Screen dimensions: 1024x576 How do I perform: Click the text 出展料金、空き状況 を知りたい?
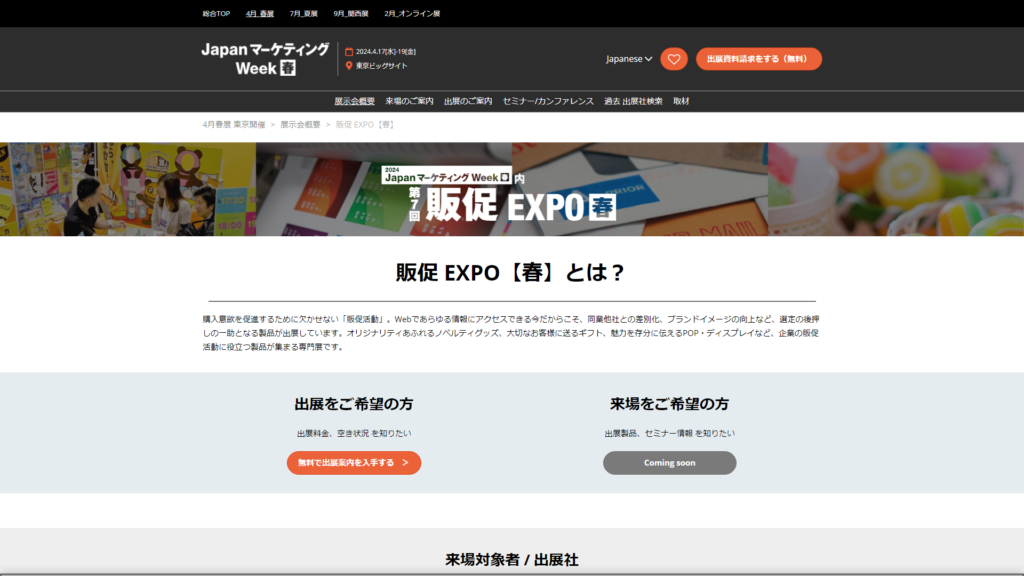pos(354,433)
